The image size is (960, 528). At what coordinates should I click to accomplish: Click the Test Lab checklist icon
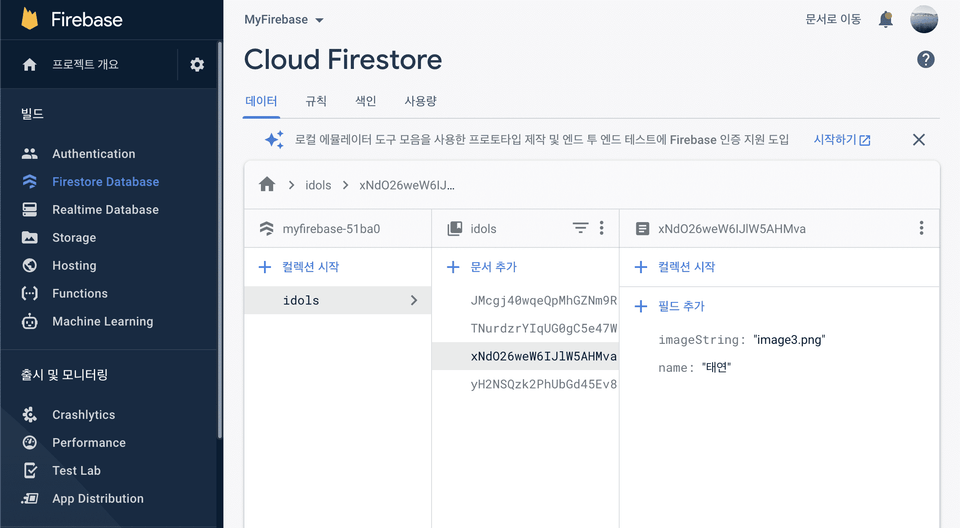click(x=30, y=470)
